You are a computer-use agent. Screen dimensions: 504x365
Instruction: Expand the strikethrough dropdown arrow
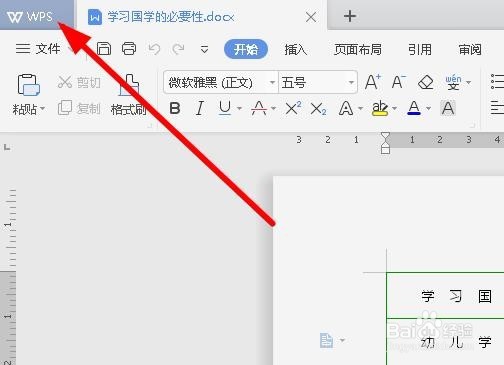273,109
